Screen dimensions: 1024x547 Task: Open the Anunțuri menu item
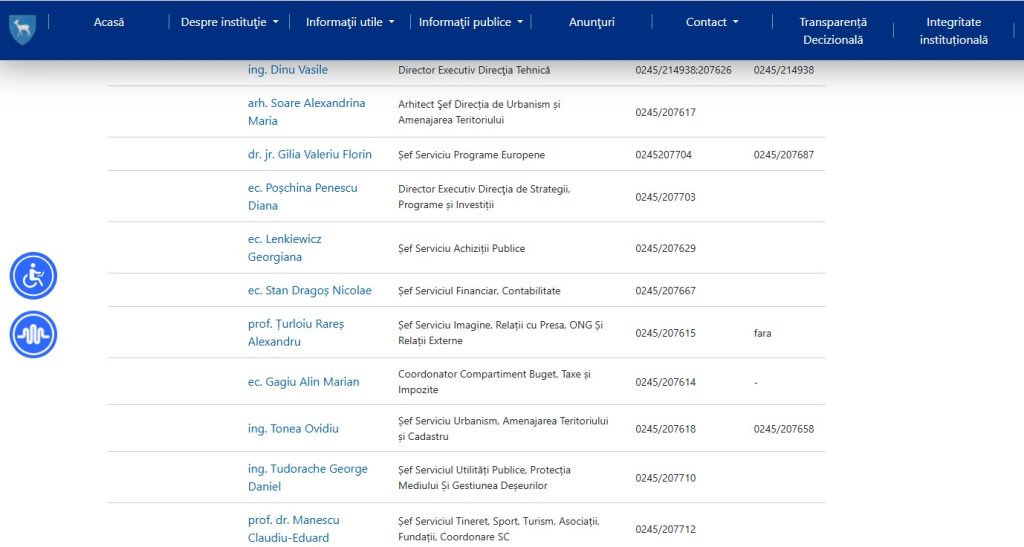[592, 22]
